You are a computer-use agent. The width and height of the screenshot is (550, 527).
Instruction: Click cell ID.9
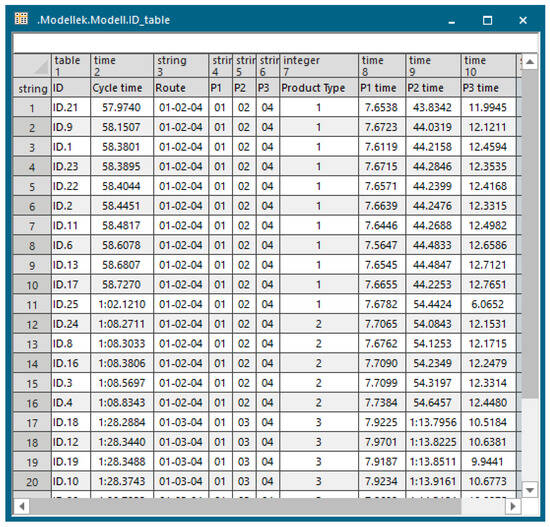click(71, 127)
